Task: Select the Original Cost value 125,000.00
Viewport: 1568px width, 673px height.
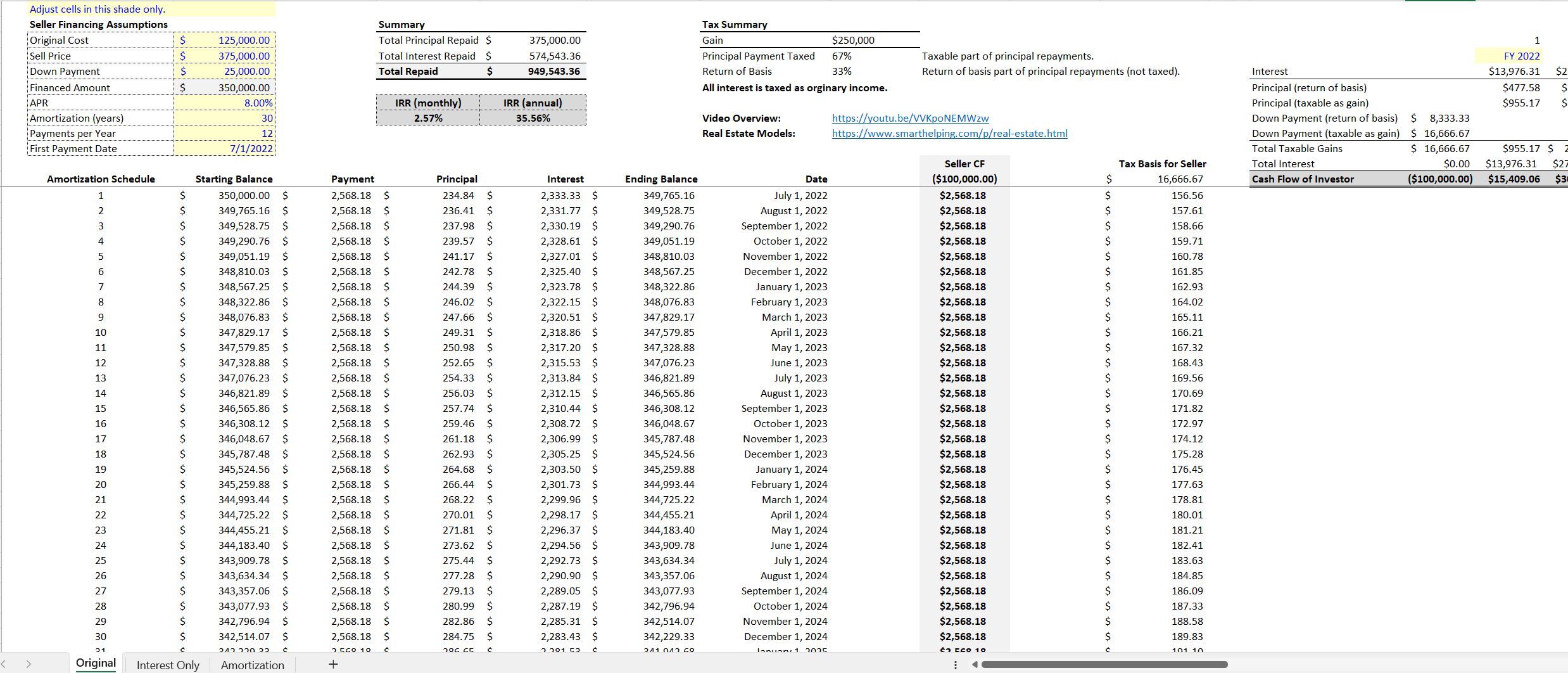Action: click(x=224, y=40)
